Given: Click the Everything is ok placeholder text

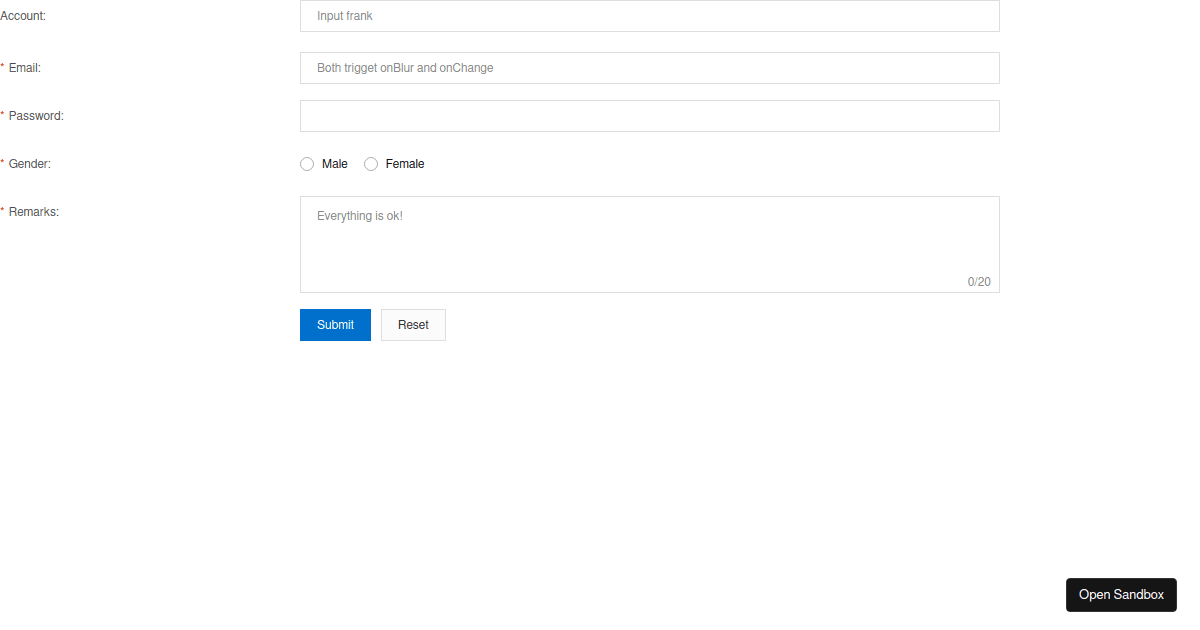Looking at the screenshot, I should [359, 215].
